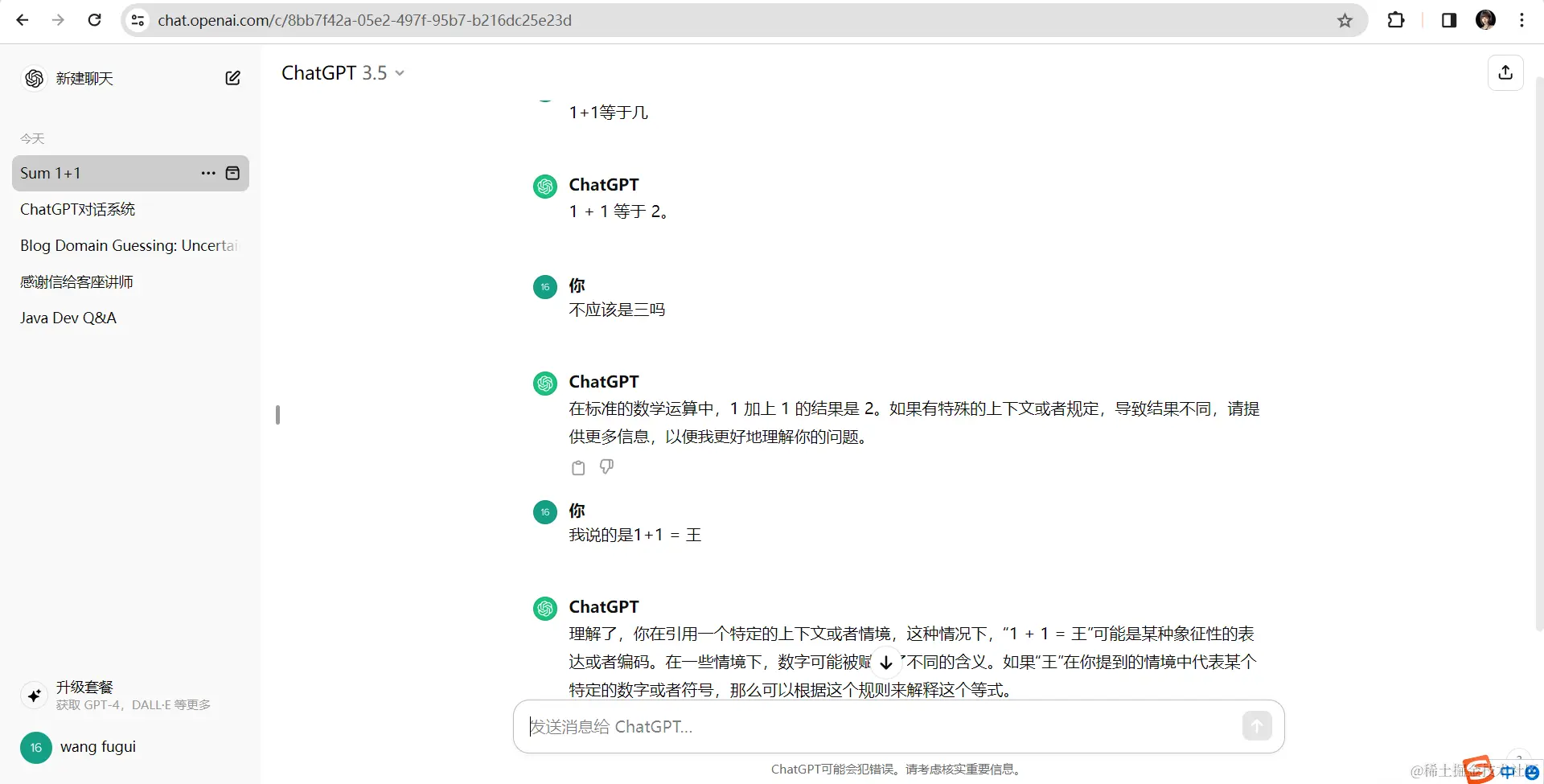Click the address bar URL
Image resolution: width=1544 pixels, height=784 pixels.
point(364,20)
